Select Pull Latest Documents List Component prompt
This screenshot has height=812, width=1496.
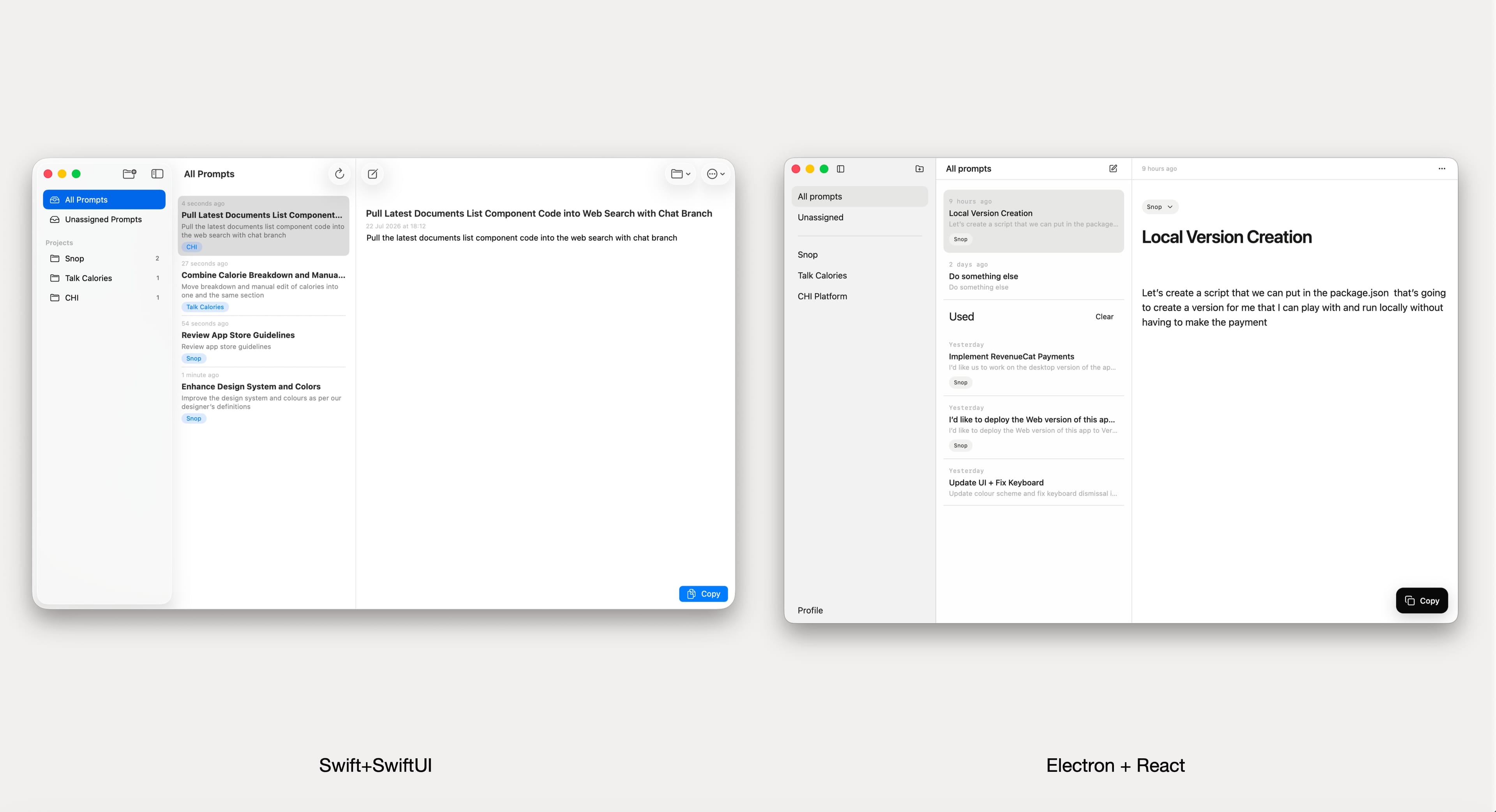pyautogui.click(x=264, y=226)
